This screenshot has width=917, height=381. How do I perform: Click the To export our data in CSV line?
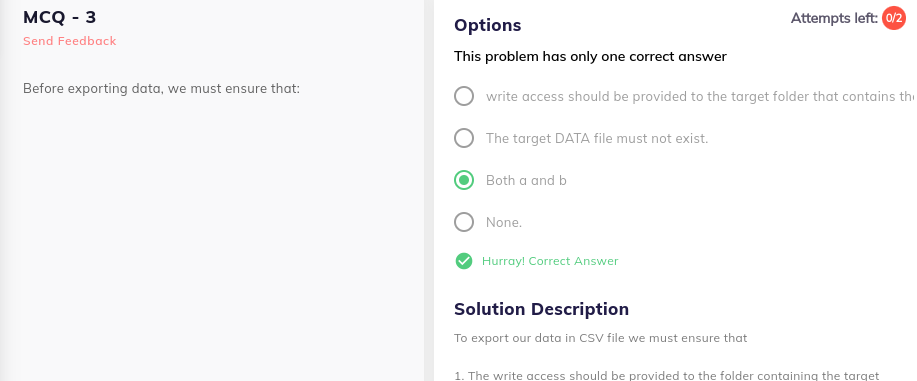click(x=601, y=338)
